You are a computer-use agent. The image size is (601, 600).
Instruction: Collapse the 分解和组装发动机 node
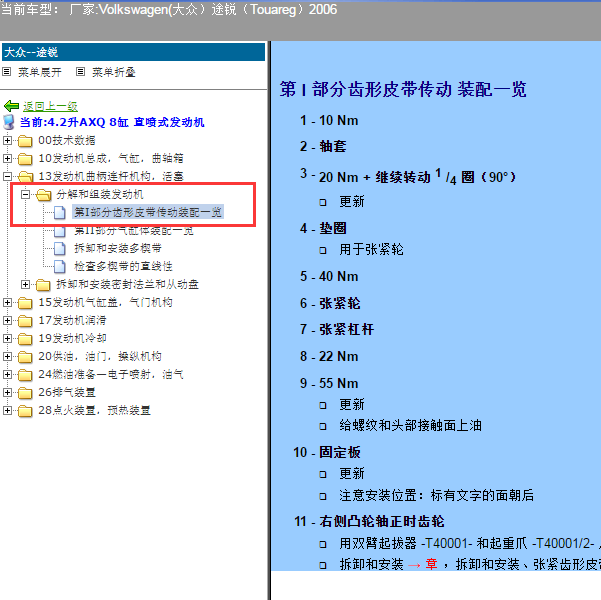25,194
